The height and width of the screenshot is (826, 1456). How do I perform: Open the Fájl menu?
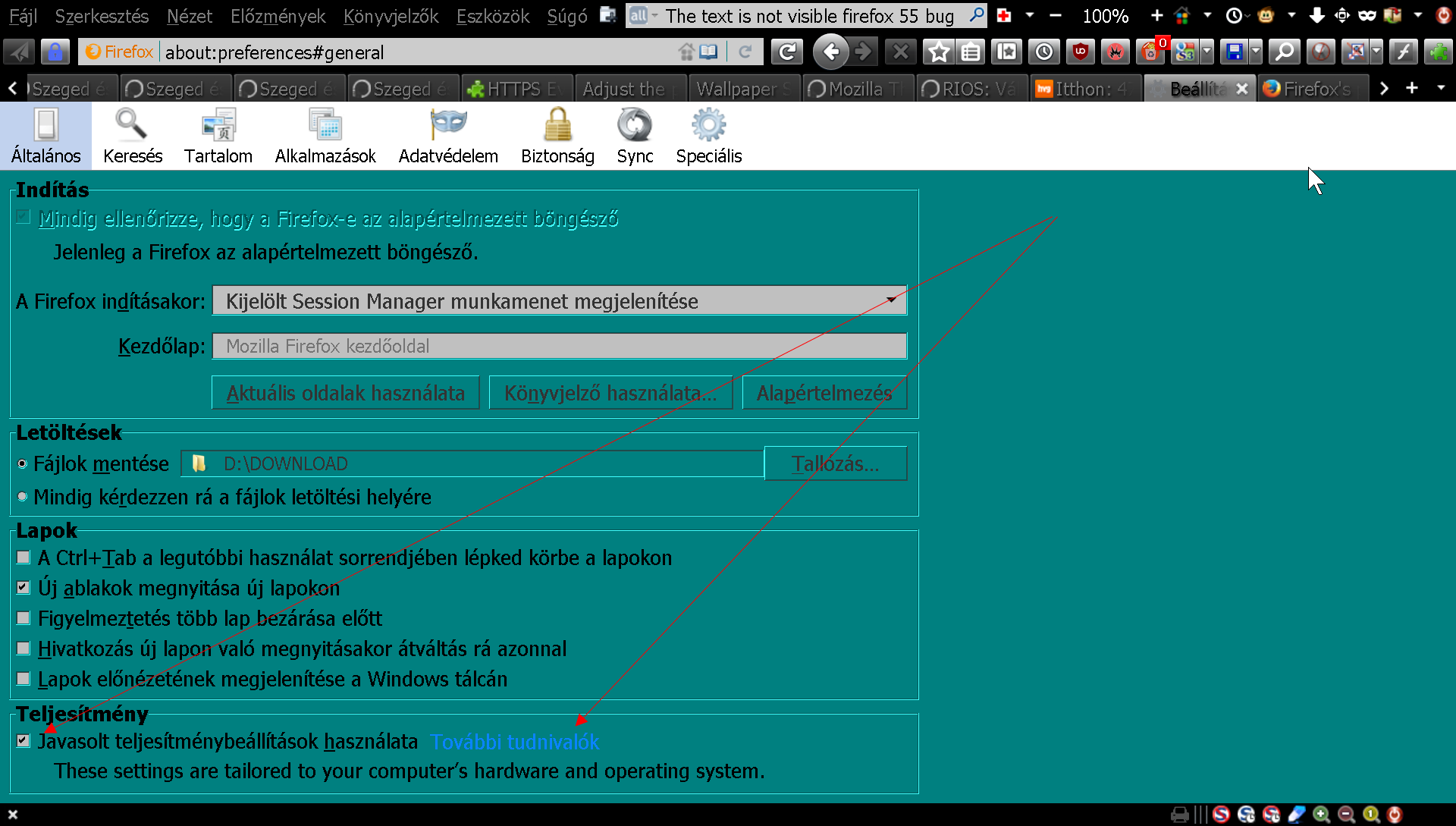(24, 16)
